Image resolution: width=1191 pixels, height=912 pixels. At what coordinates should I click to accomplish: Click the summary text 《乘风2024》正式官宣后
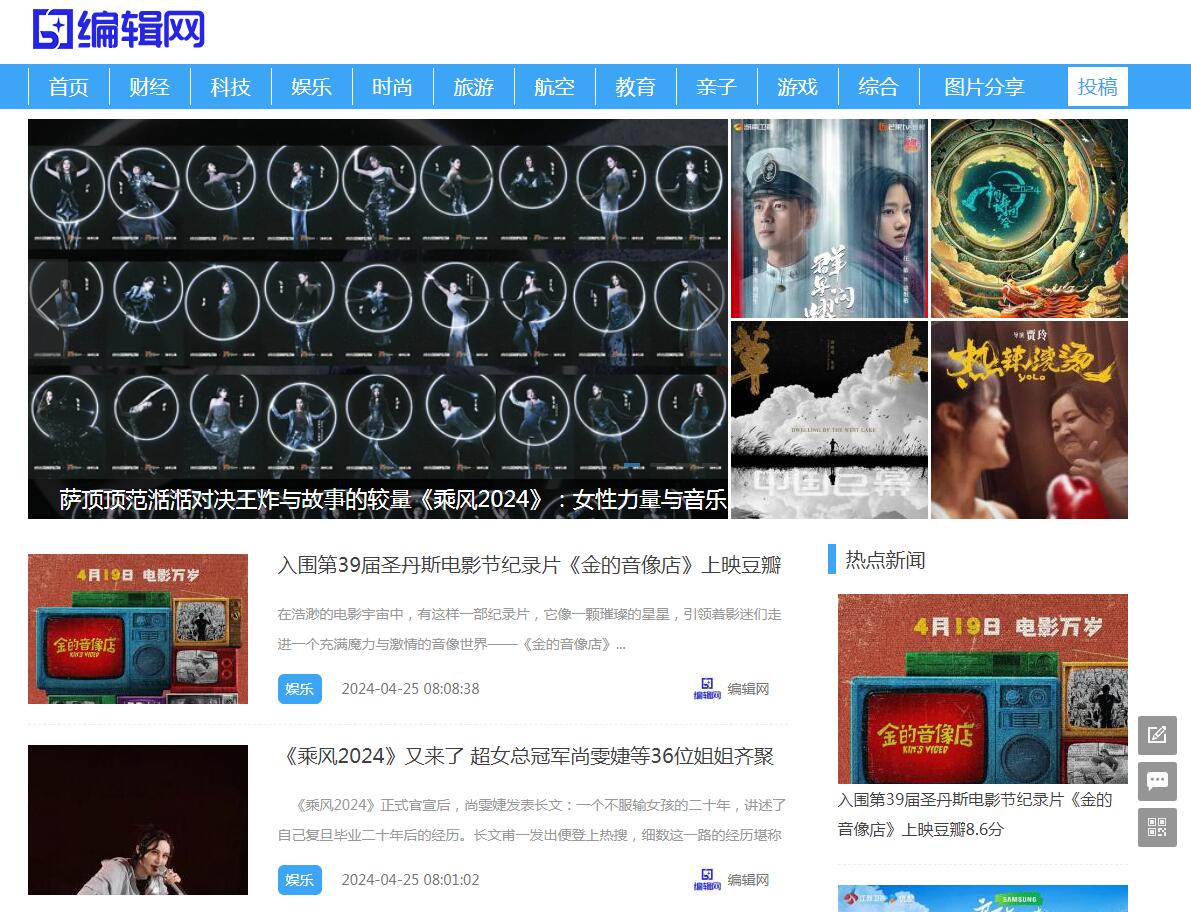click(x=532, y=820)
